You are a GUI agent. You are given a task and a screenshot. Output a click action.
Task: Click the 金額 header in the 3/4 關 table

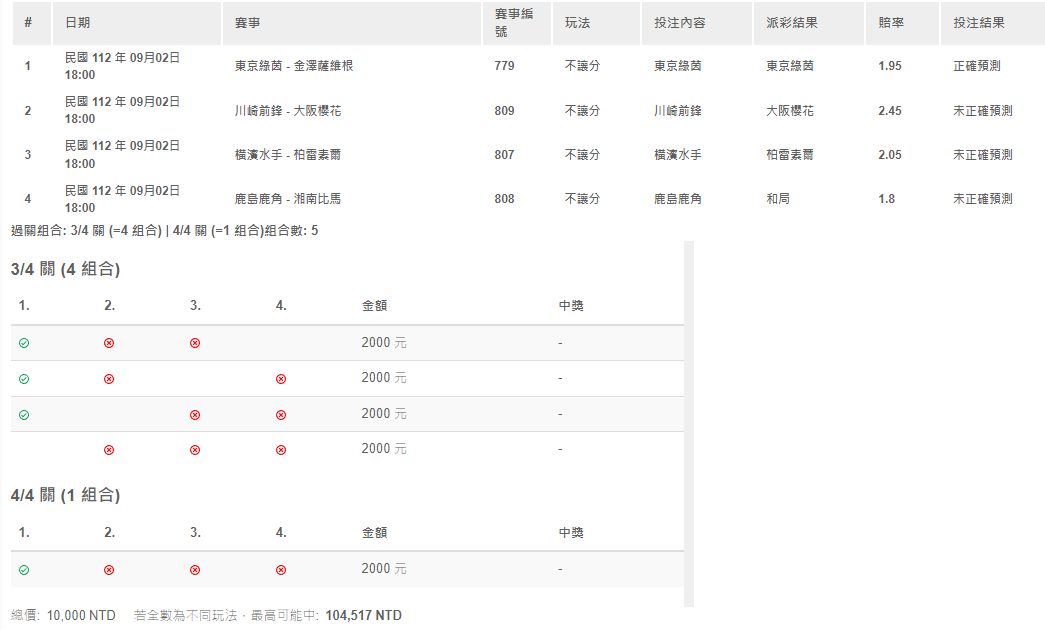(x=375, y=306)
